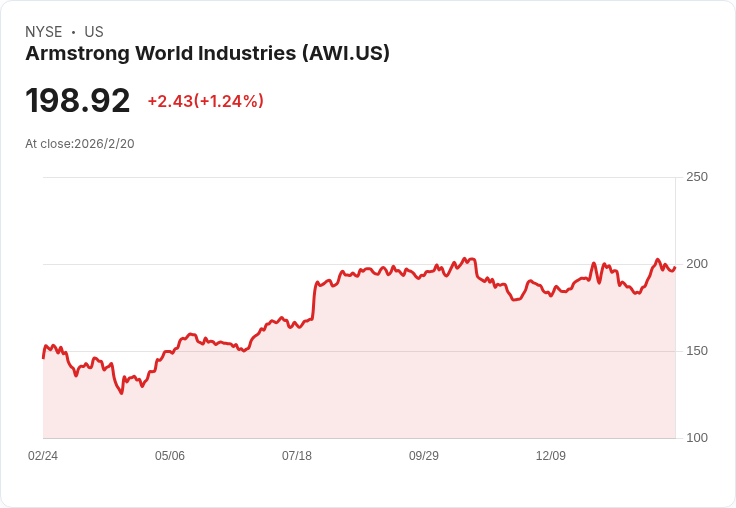Select the US market label

click(94, 32)
